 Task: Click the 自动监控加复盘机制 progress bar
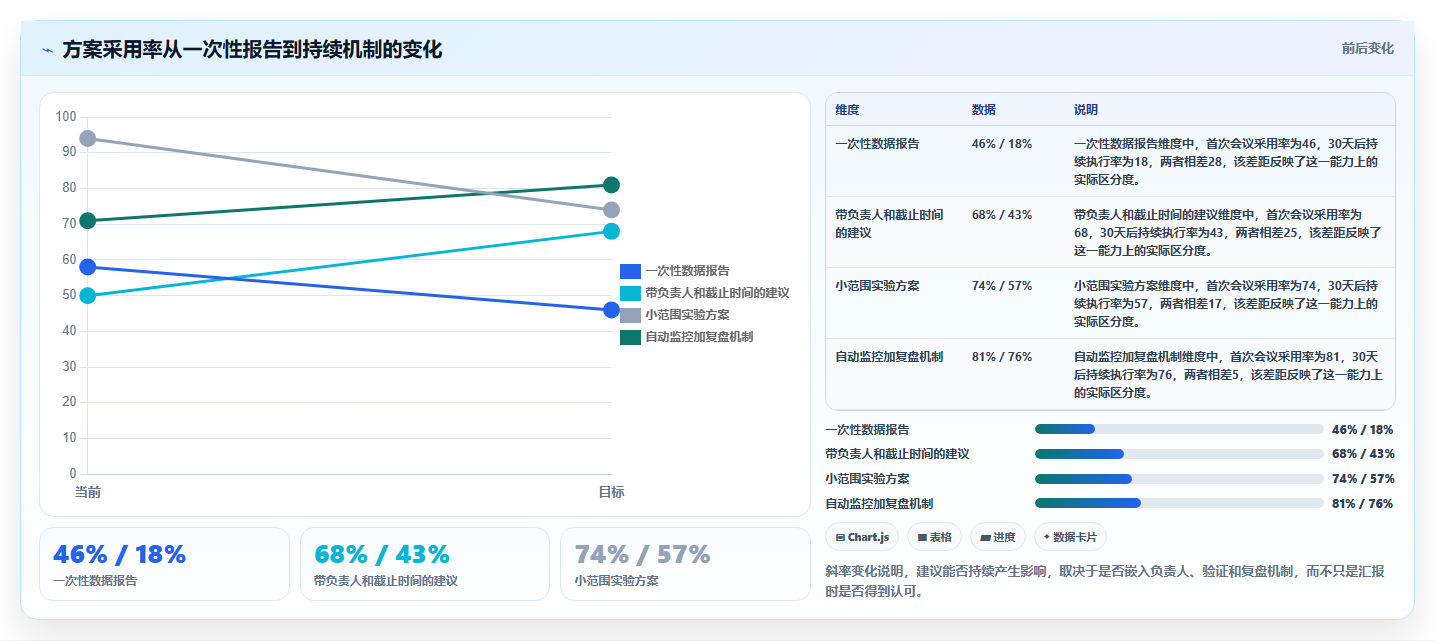[x=1179, y=504]
